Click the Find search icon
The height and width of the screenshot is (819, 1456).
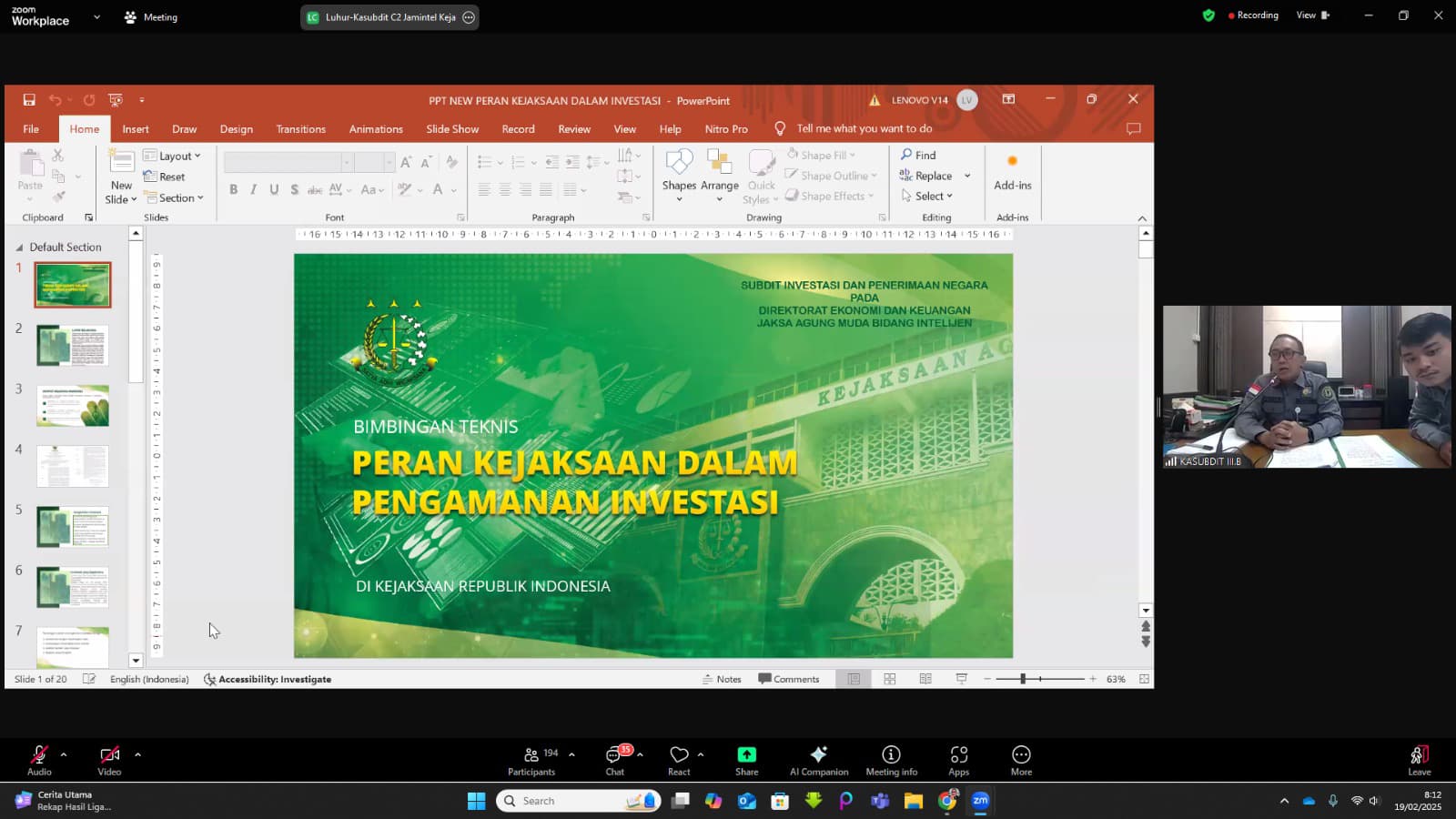[906, 155]
